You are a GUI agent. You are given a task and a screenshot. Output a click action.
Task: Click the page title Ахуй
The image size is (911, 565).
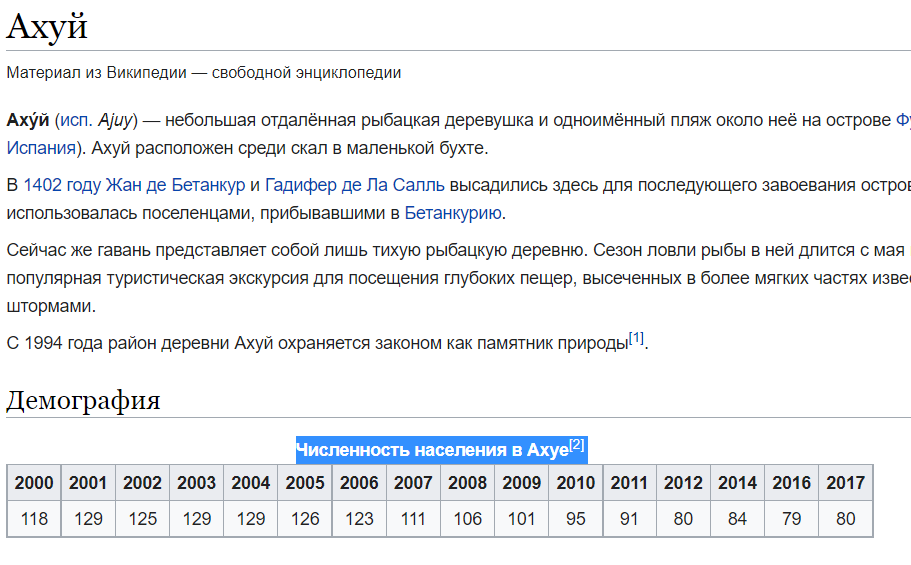pos(47,27)
